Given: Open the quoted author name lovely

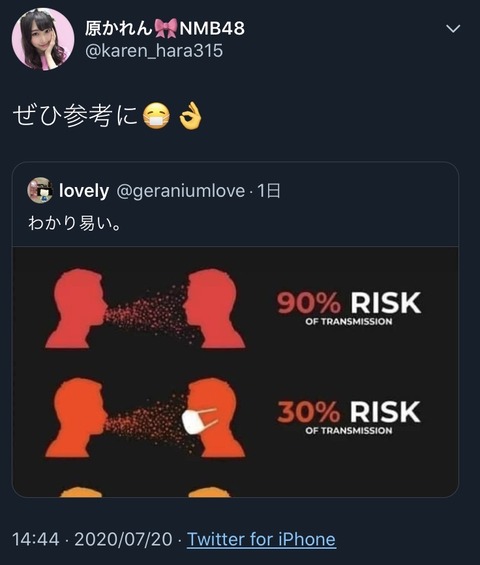Looking at the screenshot, I should (84, 190).
